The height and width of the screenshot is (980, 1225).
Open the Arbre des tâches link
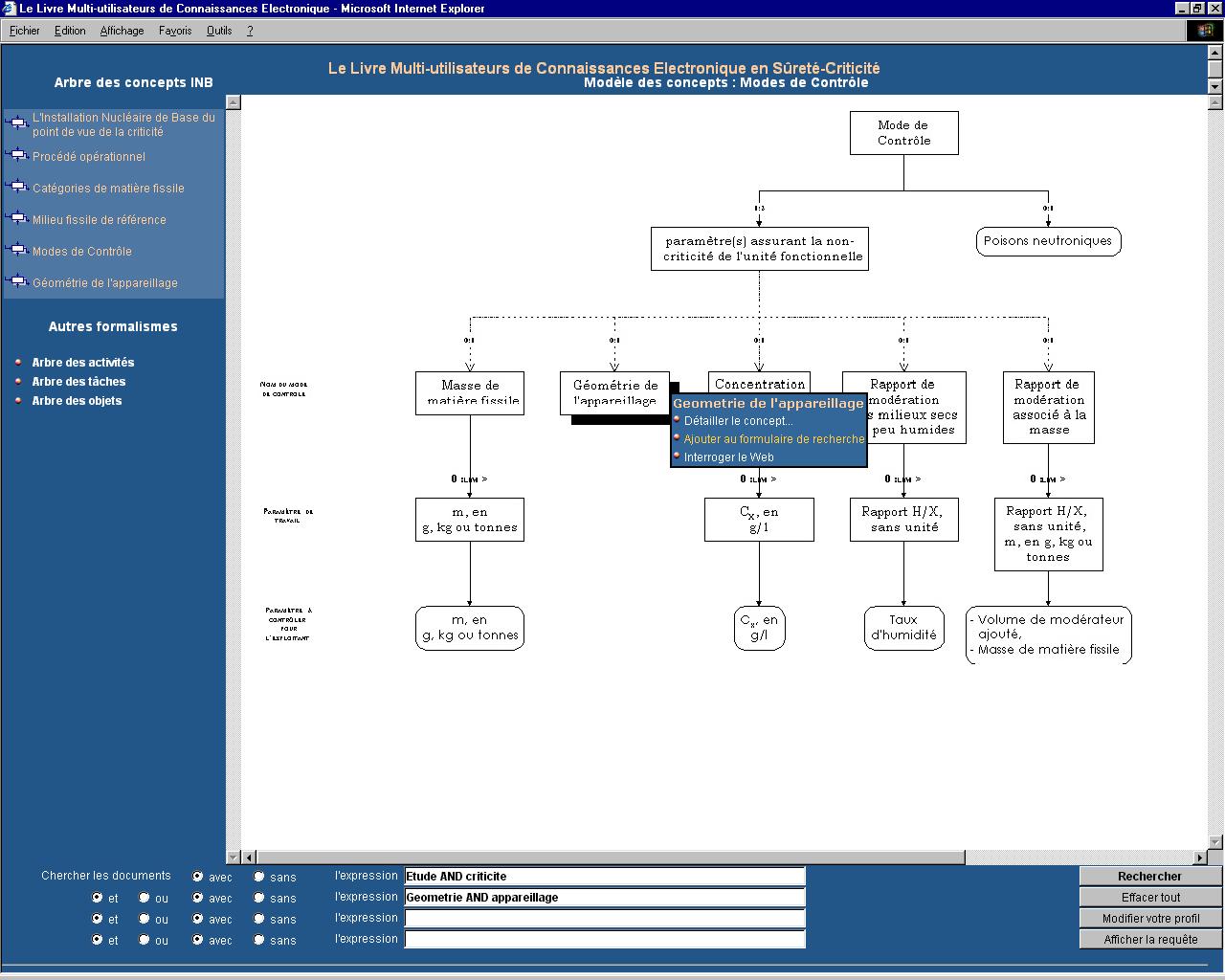pos(78,382)
